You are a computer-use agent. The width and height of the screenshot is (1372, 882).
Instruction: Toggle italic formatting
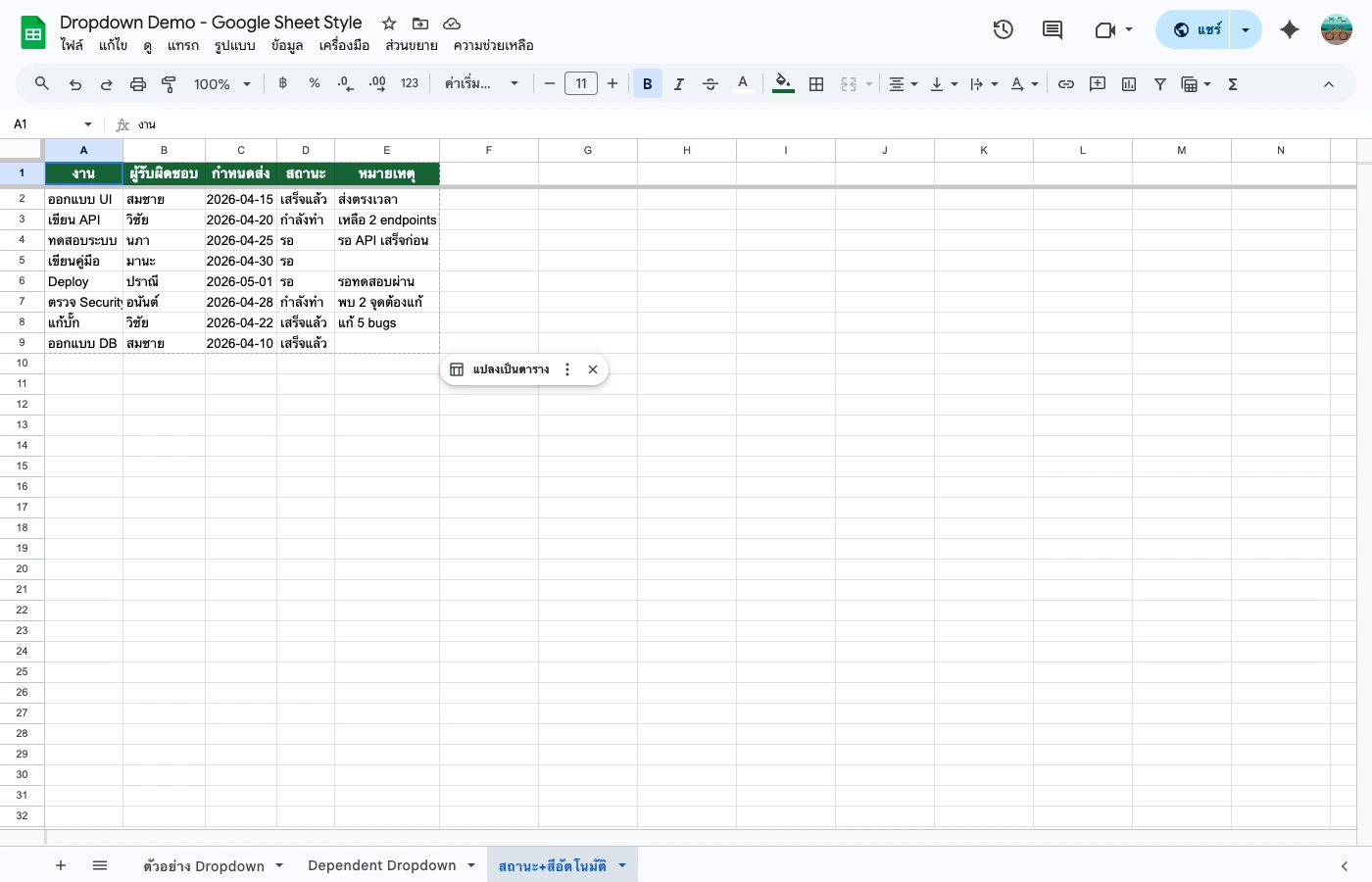pyautogui.click(x=678, y=83)
